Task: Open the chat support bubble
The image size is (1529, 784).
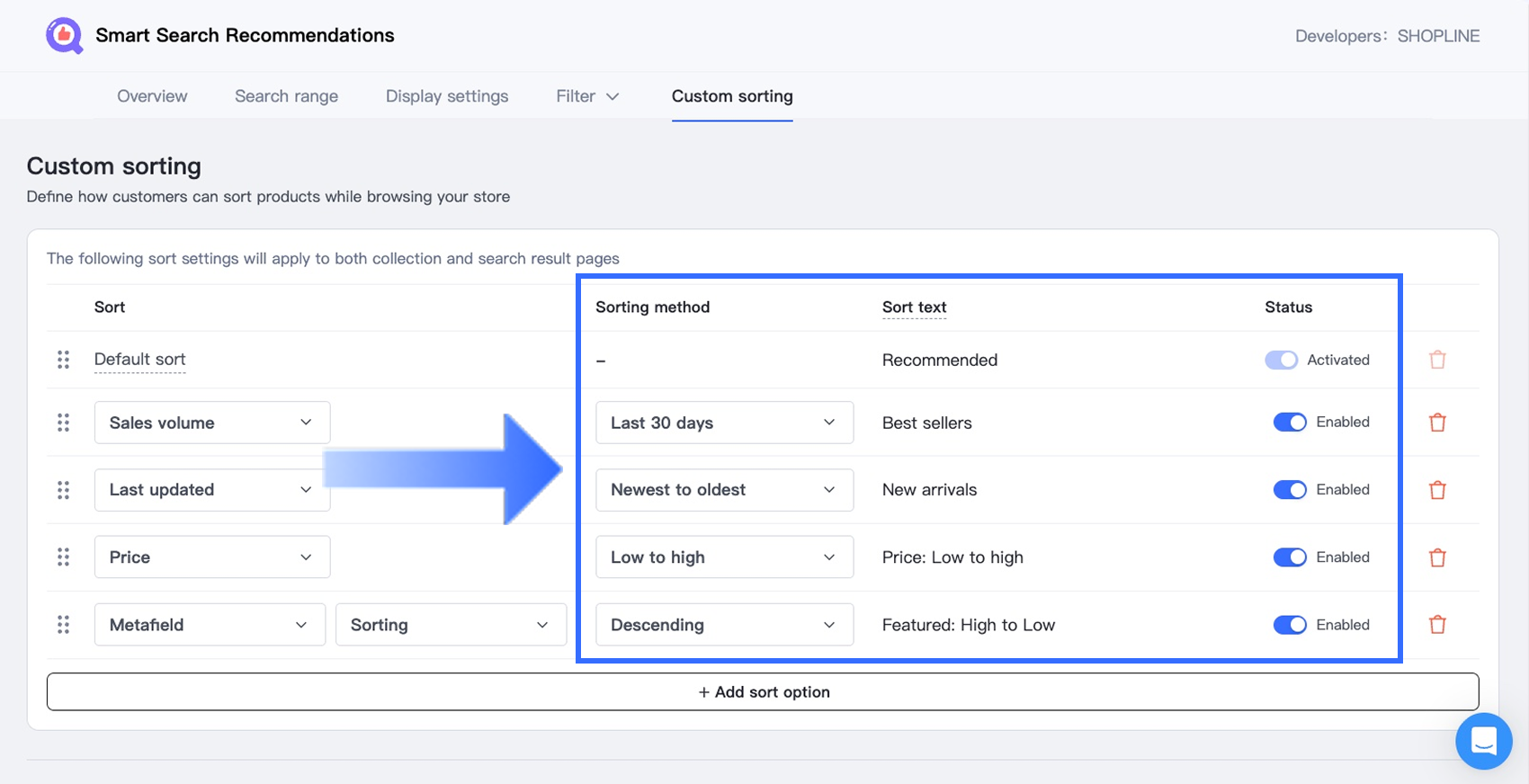Action: [1483, 741]
